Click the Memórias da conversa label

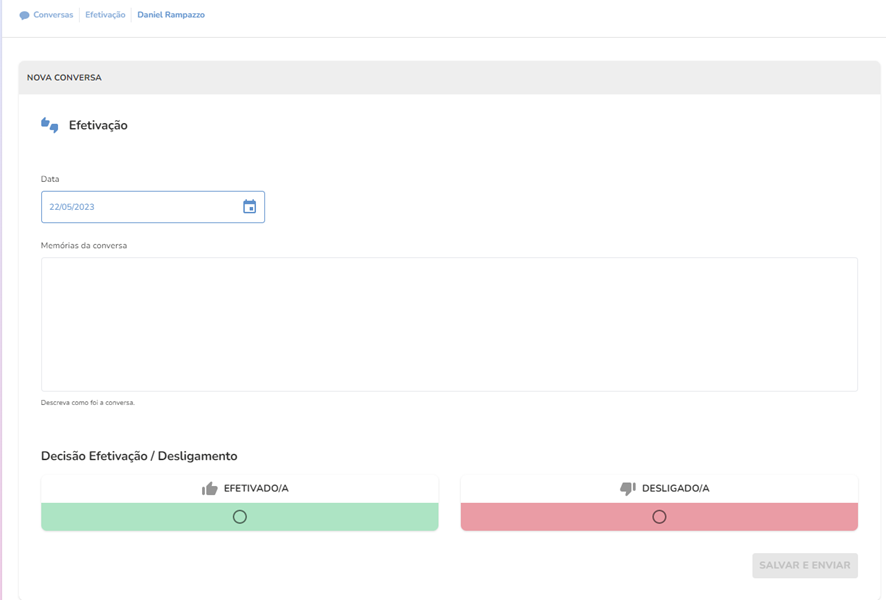(84, 245)
